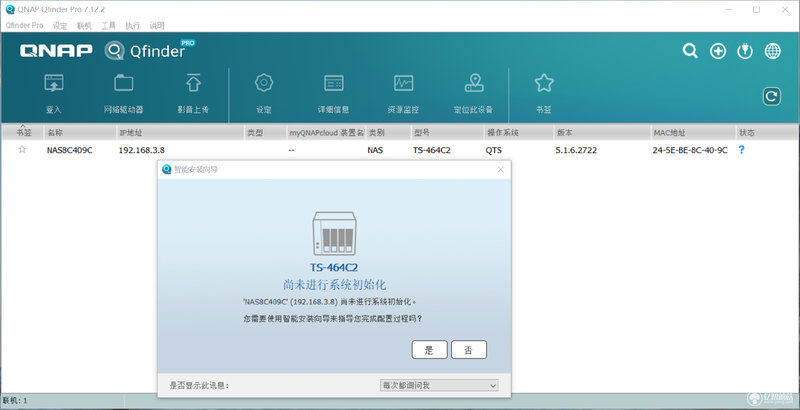The height and width of the screenshot is (410, 800).
Task: Open the 工具 menu
Action: click(x=108, y=25)
